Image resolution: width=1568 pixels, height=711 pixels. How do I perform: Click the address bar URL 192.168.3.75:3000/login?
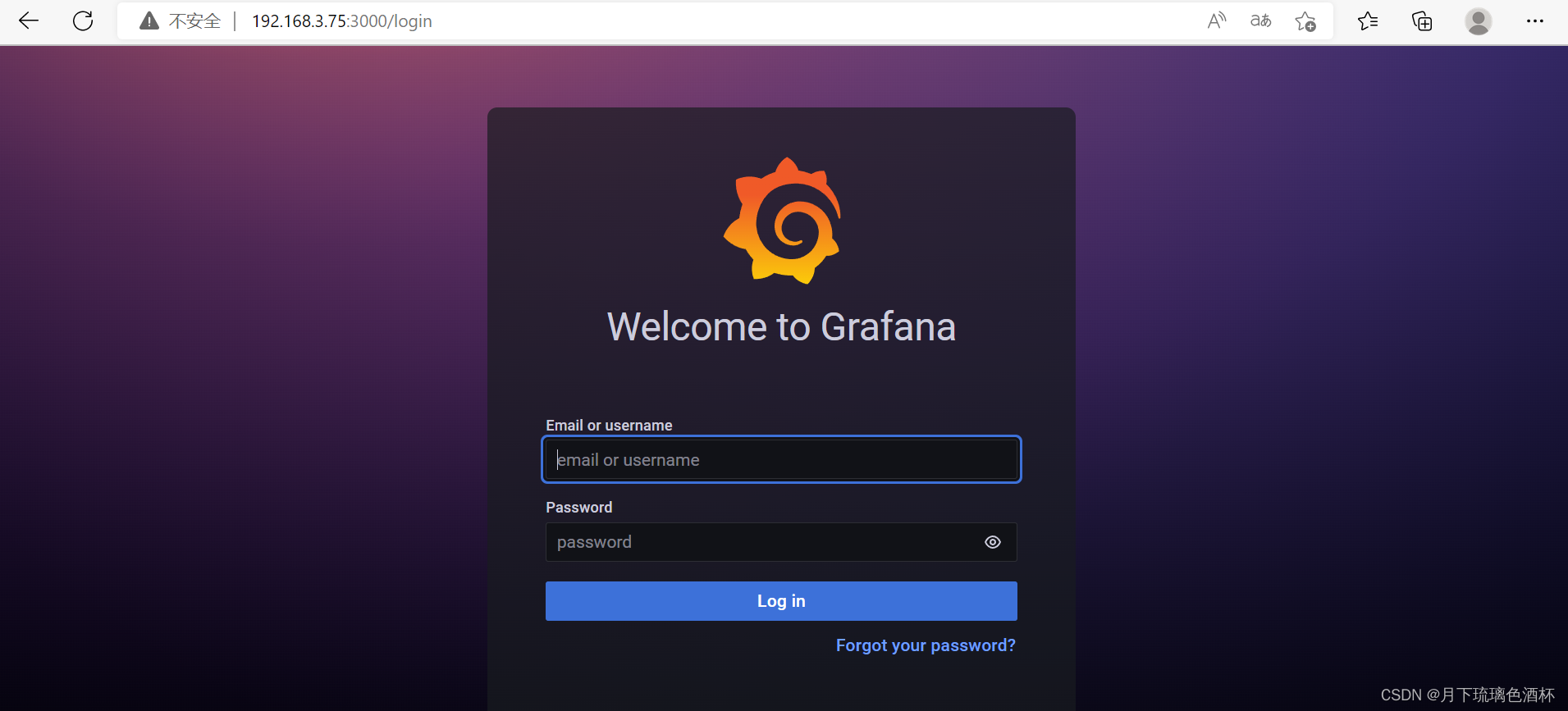point(341,21)
